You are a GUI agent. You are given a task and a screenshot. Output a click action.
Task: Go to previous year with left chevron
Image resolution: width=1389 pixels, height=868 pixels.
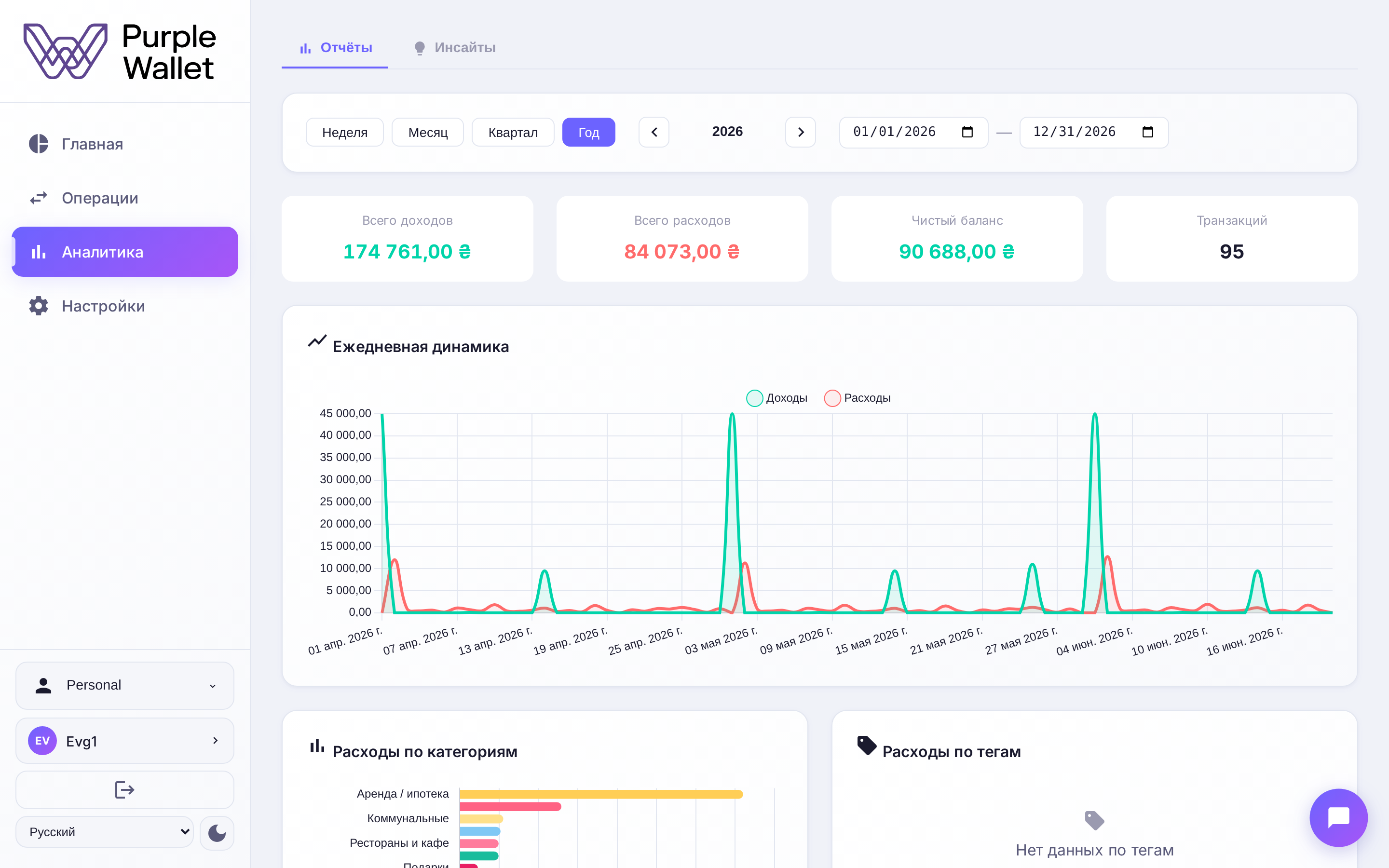pyautogui.click(x=654, y=132)
